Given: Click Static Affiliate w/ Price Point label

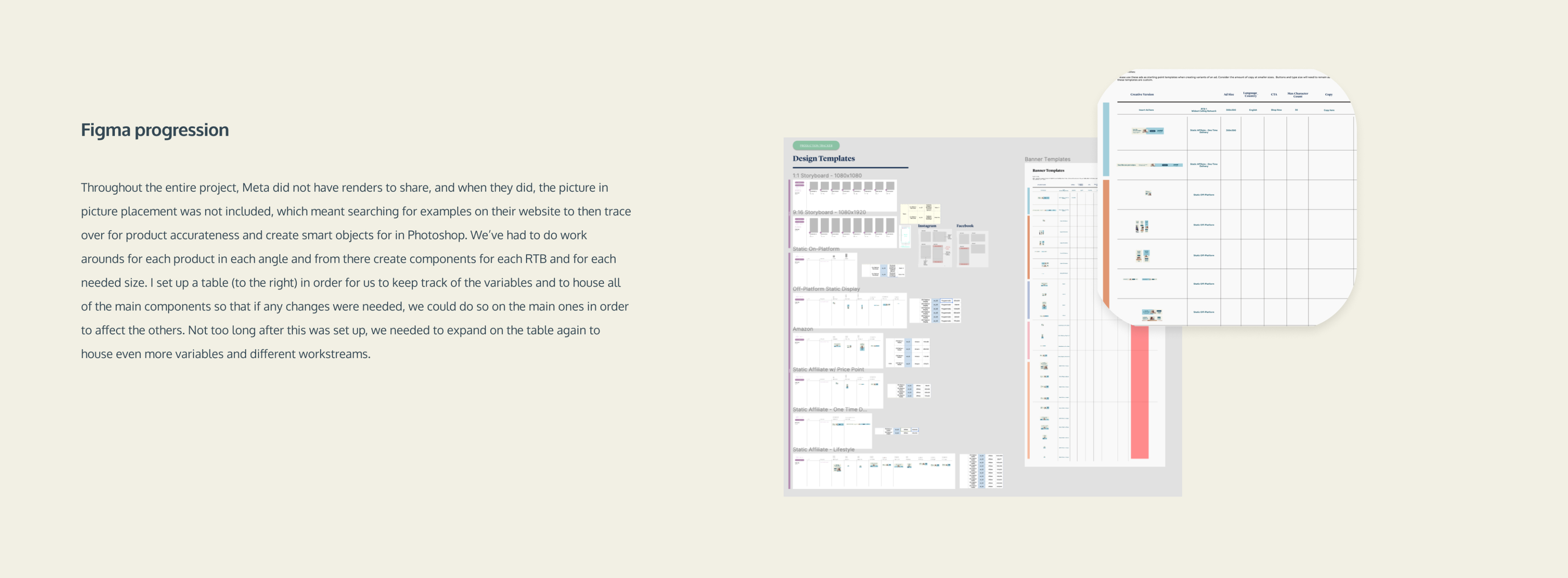Looking at the screenshot, I should [x=828, y=369].
